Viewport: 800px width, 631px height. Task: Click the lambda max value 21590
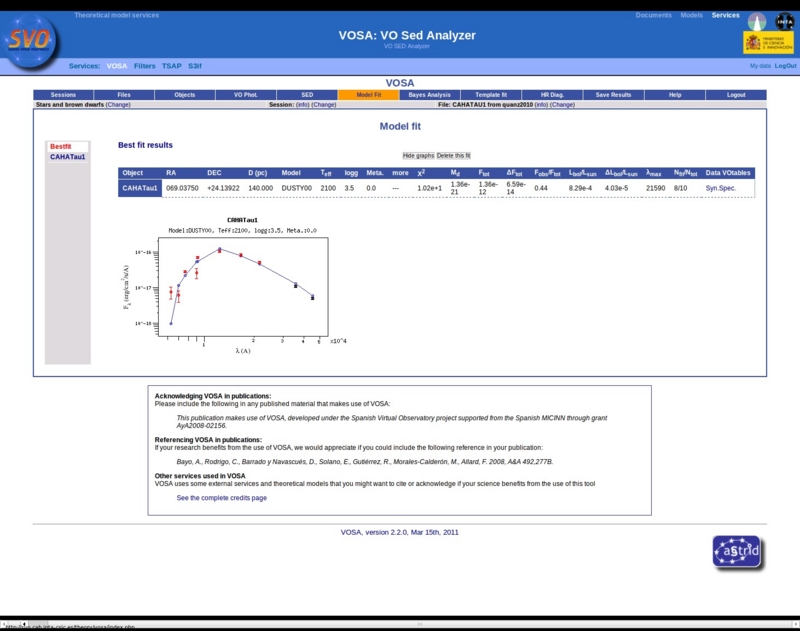pyautogui.click(x=656, y=188)
